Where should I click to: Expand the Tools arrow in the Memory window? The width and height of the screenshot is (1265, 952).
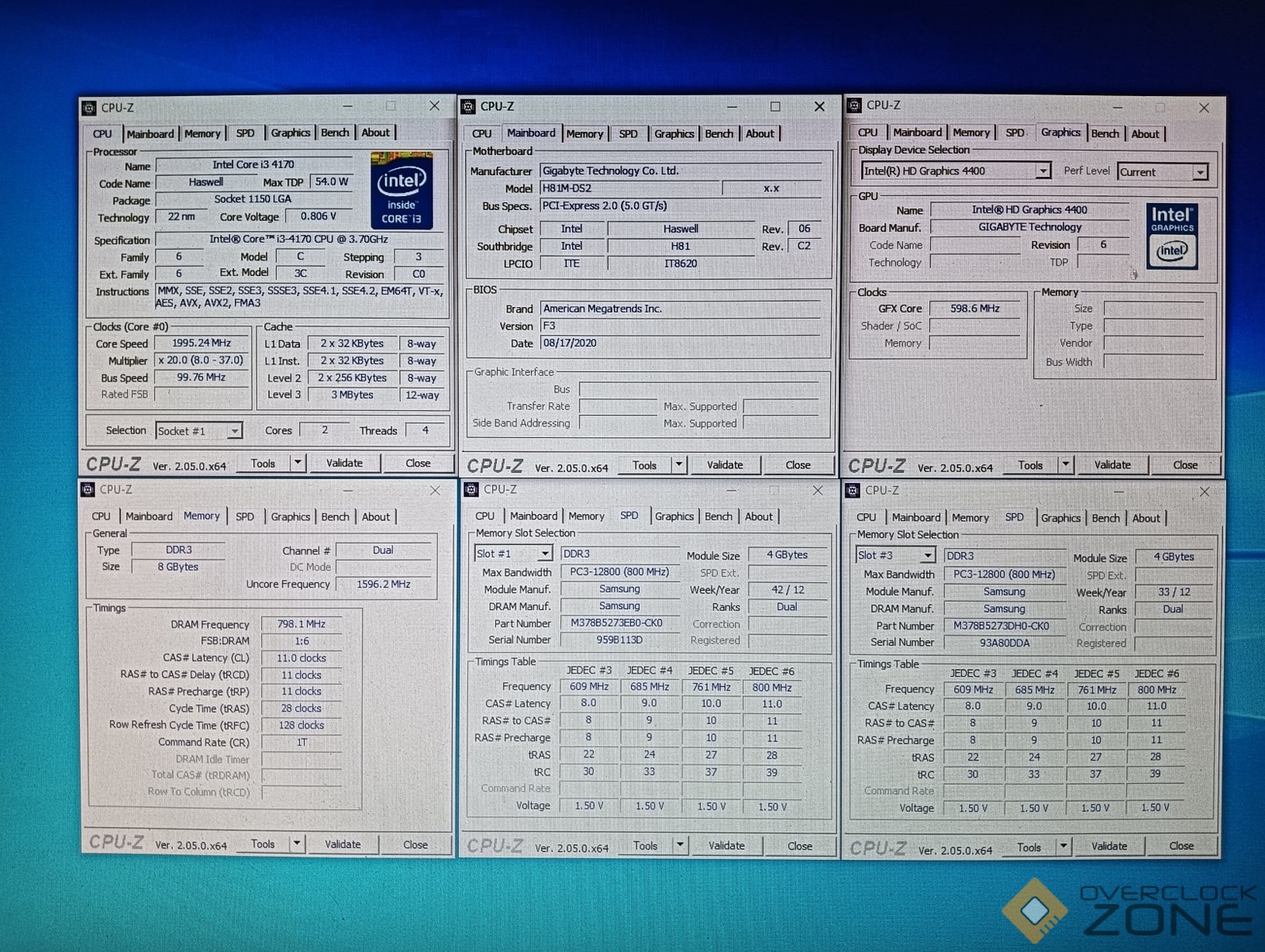(x=296, y=844)
